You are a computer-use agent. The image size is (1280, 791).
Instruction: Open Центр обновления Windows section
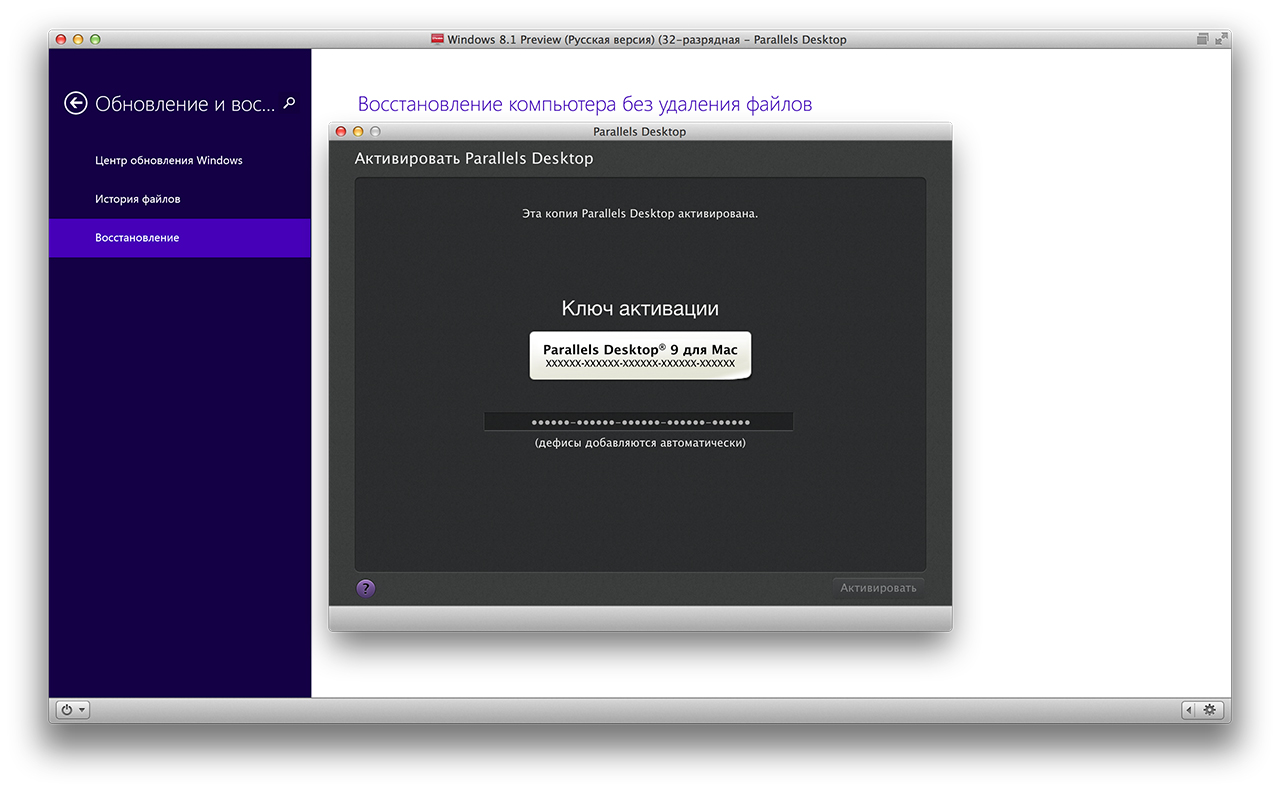[169, 160]
